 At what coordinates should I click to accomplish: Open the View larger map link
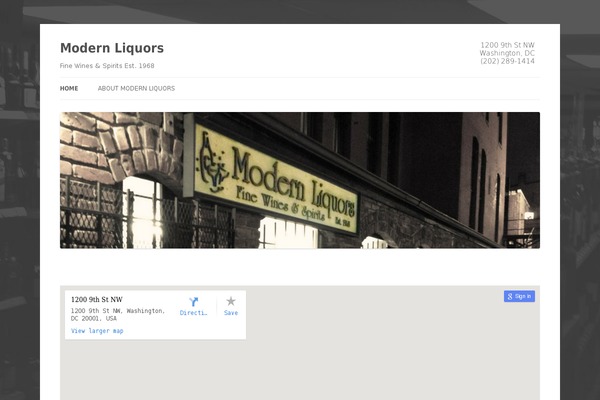click(x=97, y=331)
